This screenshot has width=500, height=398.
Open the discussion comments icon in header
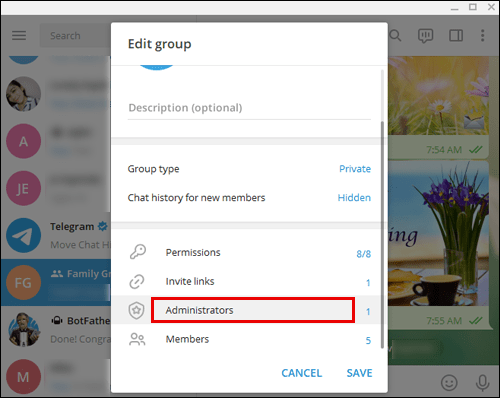(x=426, y=36)
